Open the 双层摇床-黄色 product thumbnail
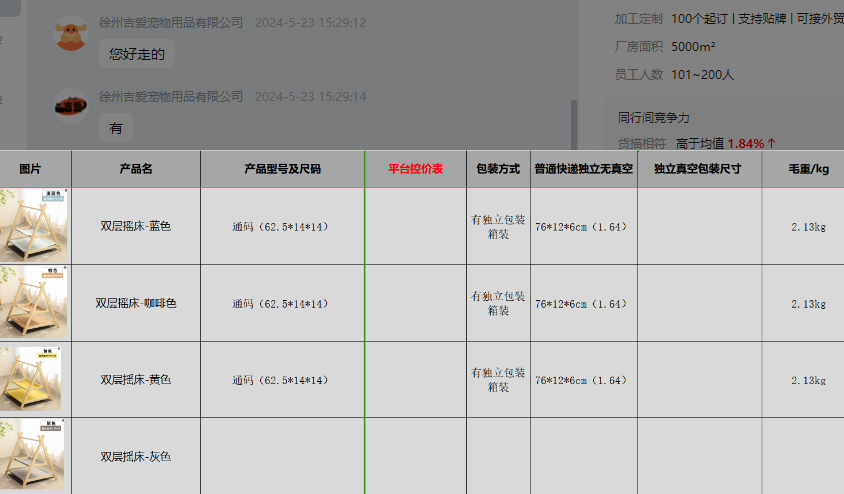 31,379
